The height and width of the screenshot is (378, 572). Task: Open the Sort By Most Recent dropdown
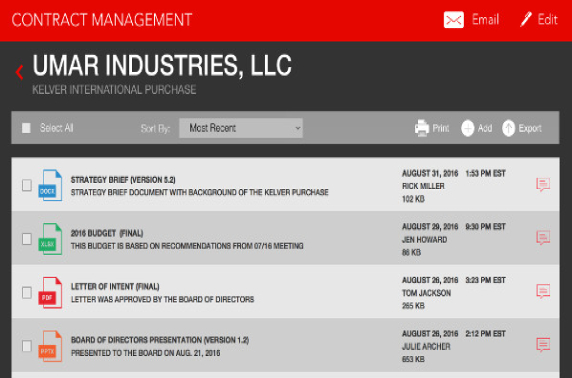click(241, 128)
